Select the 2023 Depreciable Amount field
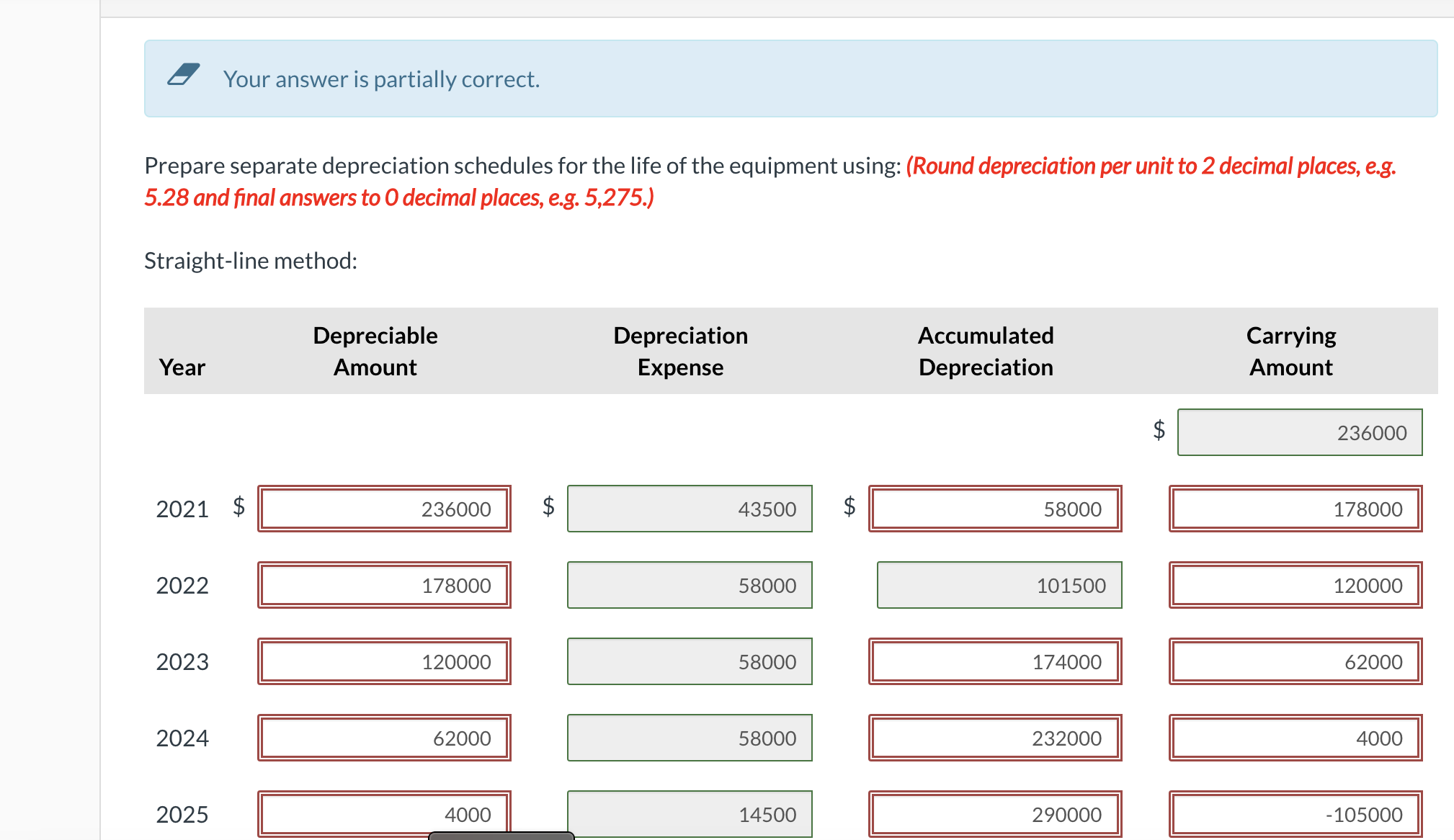Viewport: 1454px width, 840px height. (x=384, y=661)
